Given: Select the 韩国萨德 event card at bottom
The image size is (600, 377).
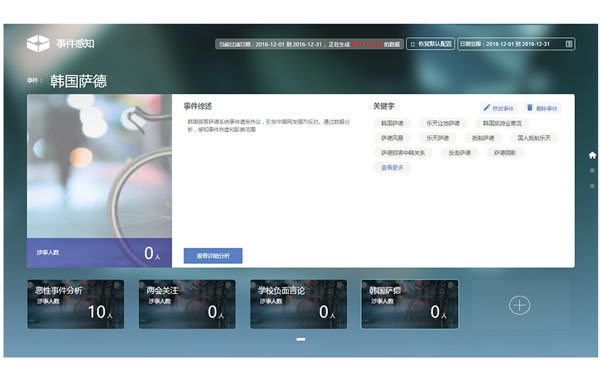Looking at the screenshot, I should [x=409, y=304].
